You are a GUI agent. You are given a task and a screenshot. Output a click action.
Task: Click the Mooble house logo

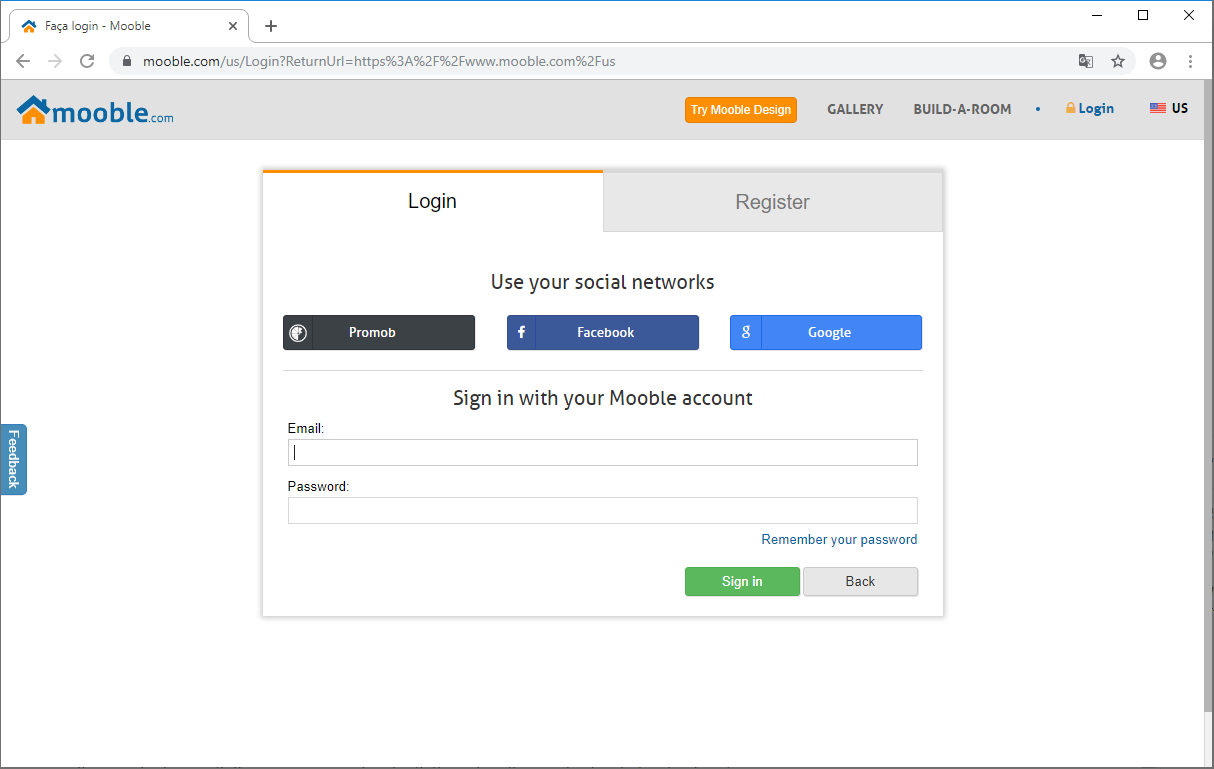(x=95, y=110)
